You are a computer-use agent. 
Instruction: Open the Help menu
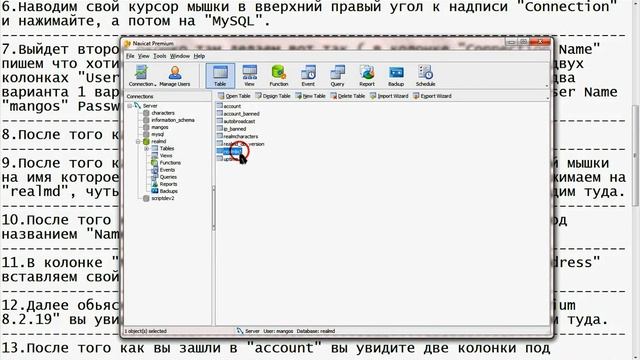click(x=199, y=56)
